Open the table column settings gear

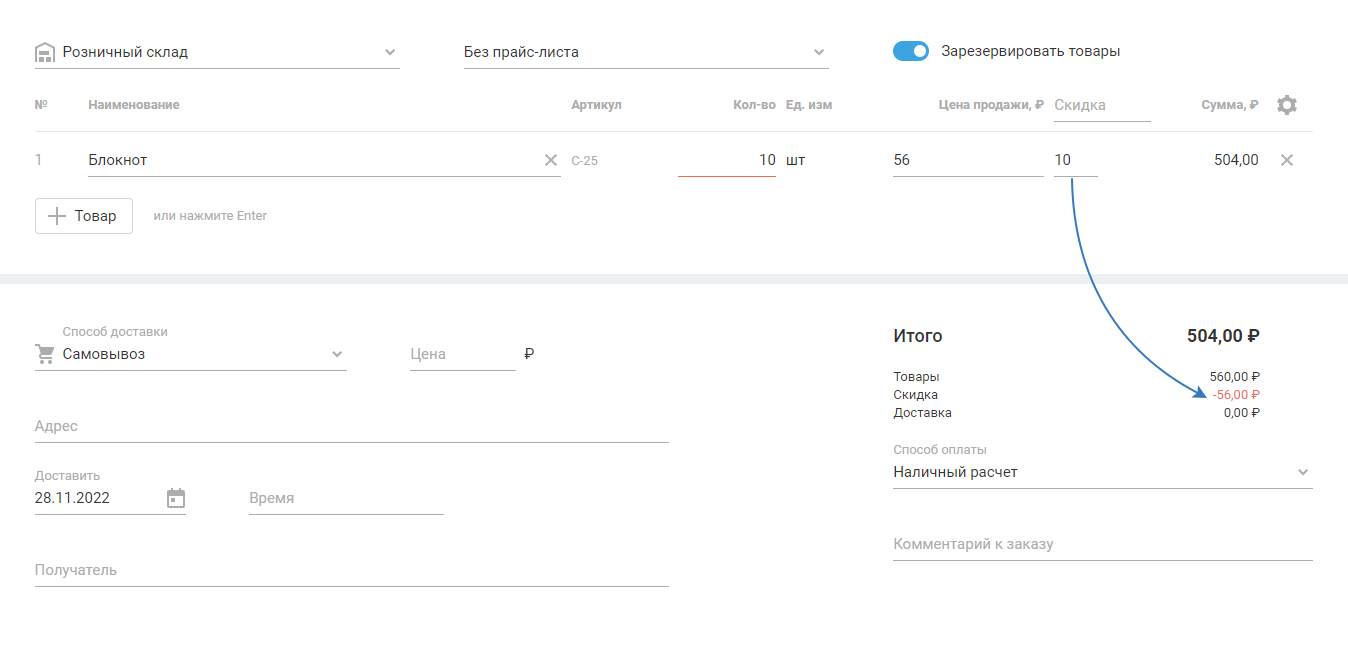1287,105
